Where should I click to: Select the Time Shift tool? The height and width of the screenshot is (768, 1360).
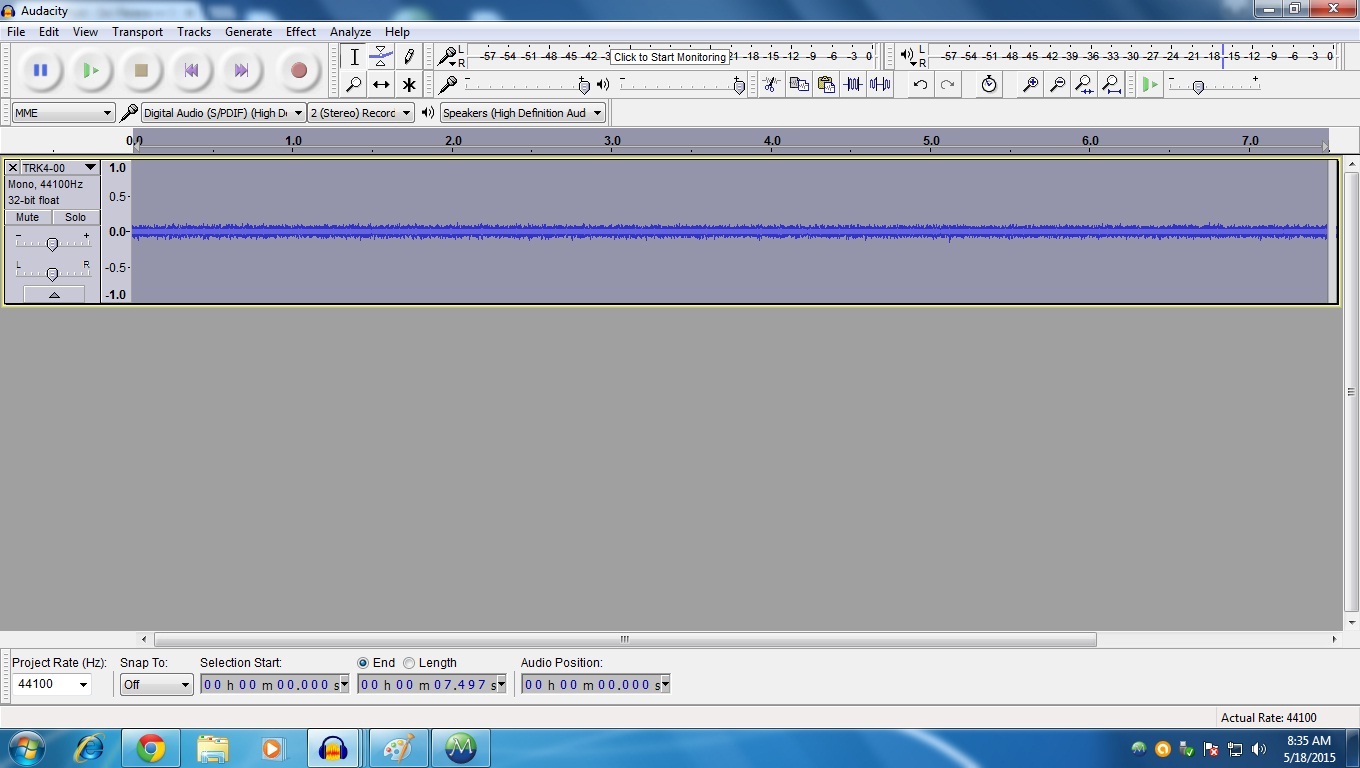click(x=381, y=85)
